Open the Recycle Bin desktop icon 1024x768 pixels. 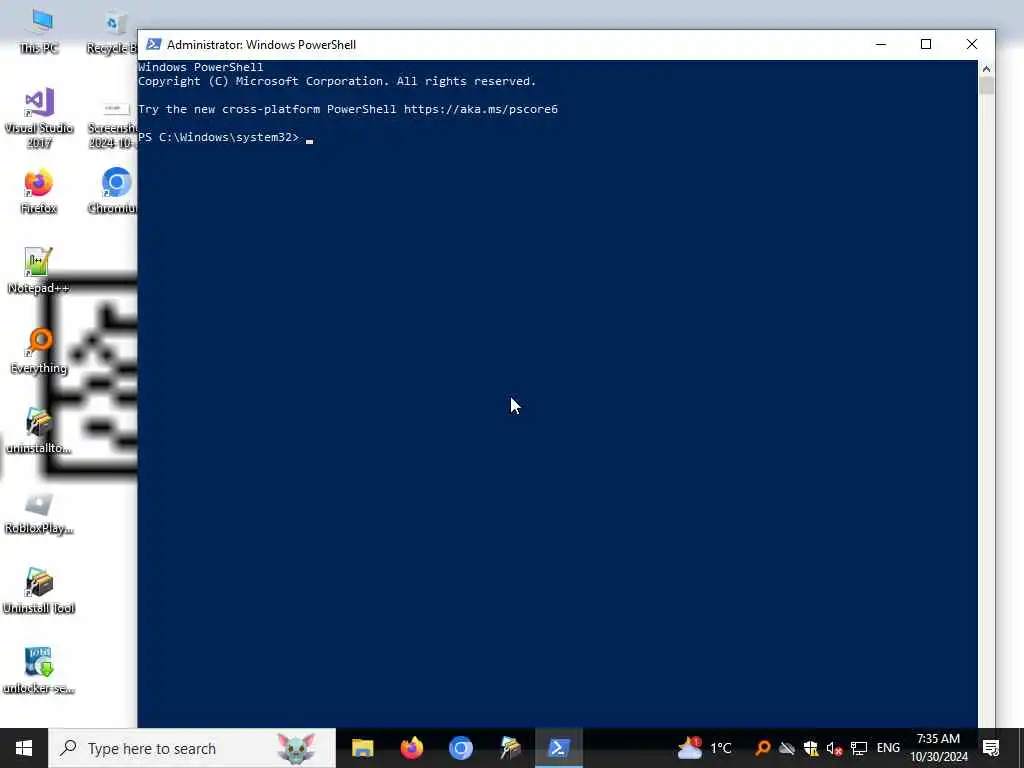[112, 31]
